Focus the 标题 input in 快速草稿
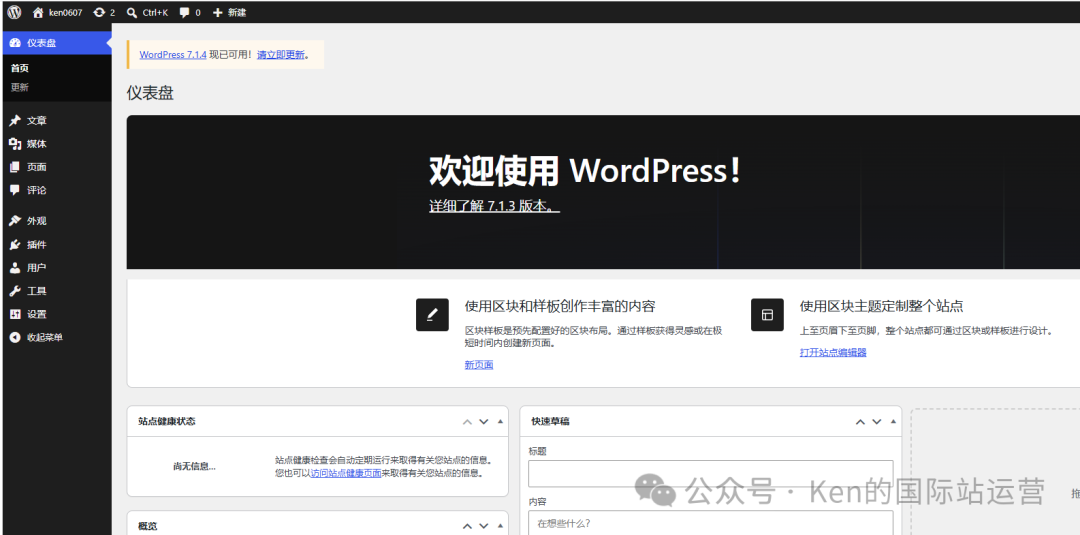 tap(711, 474)
